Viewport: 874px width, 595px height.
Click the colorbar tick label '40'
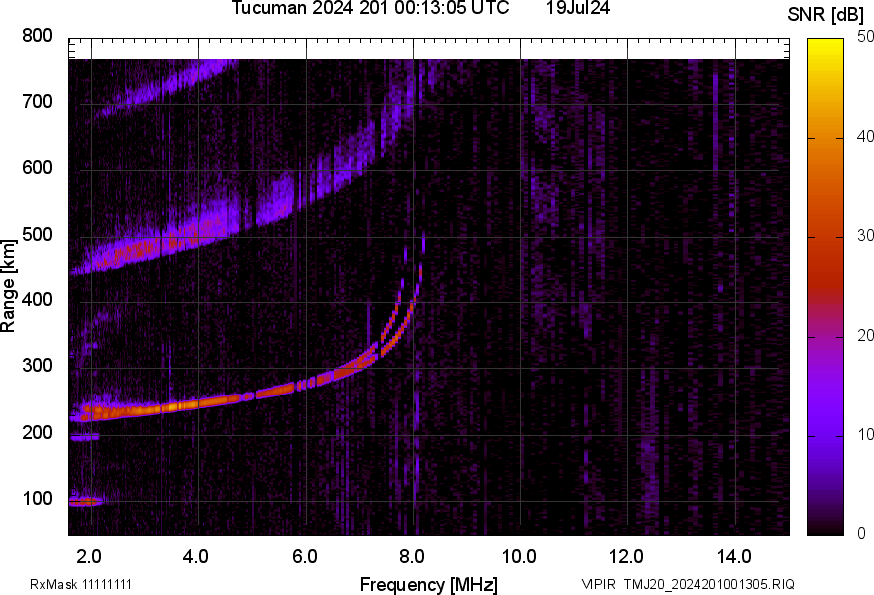click(865, 136)
